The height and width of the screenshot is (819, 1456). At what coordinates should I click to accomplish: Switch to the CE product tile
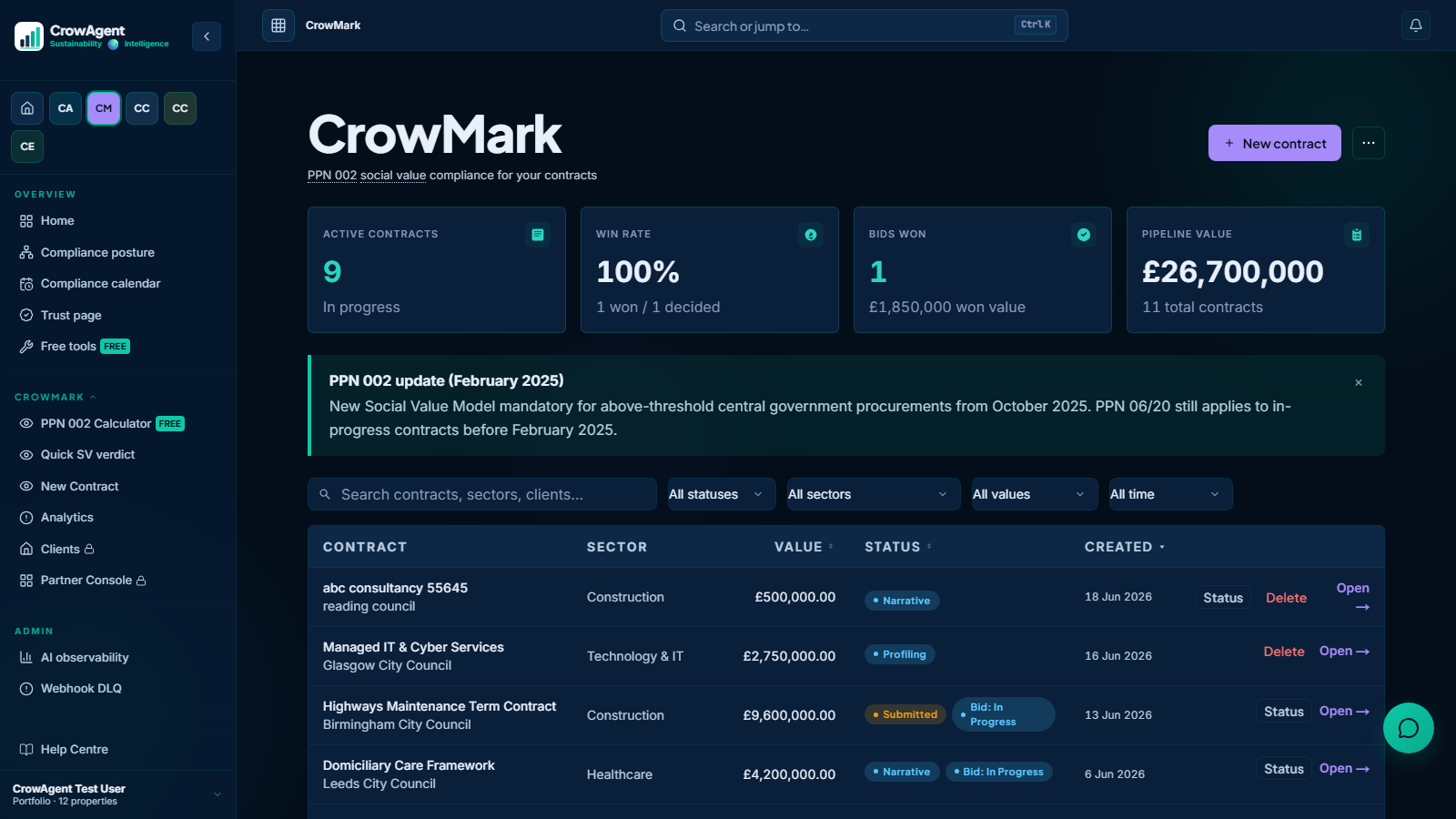27,147
